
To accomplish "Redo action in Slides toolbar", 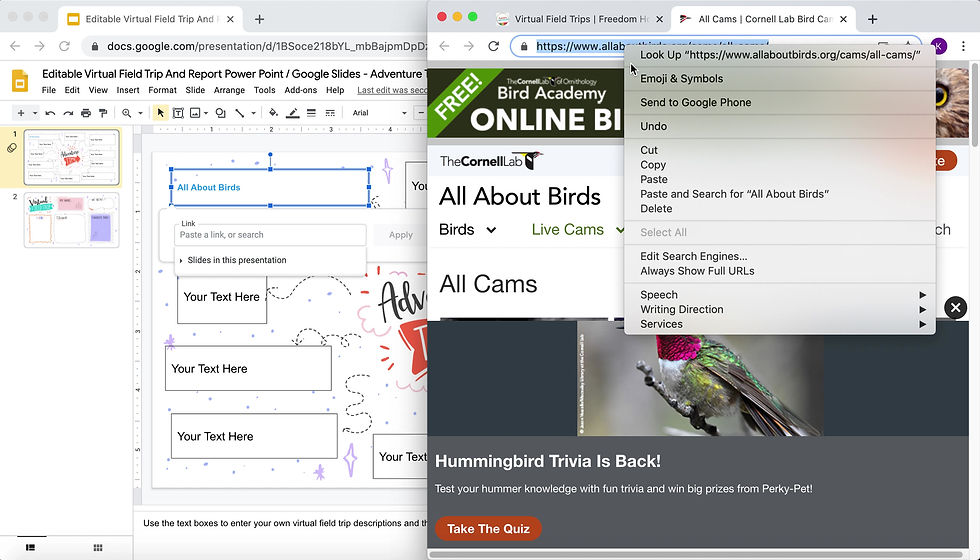I will click(x=68, y=113).
